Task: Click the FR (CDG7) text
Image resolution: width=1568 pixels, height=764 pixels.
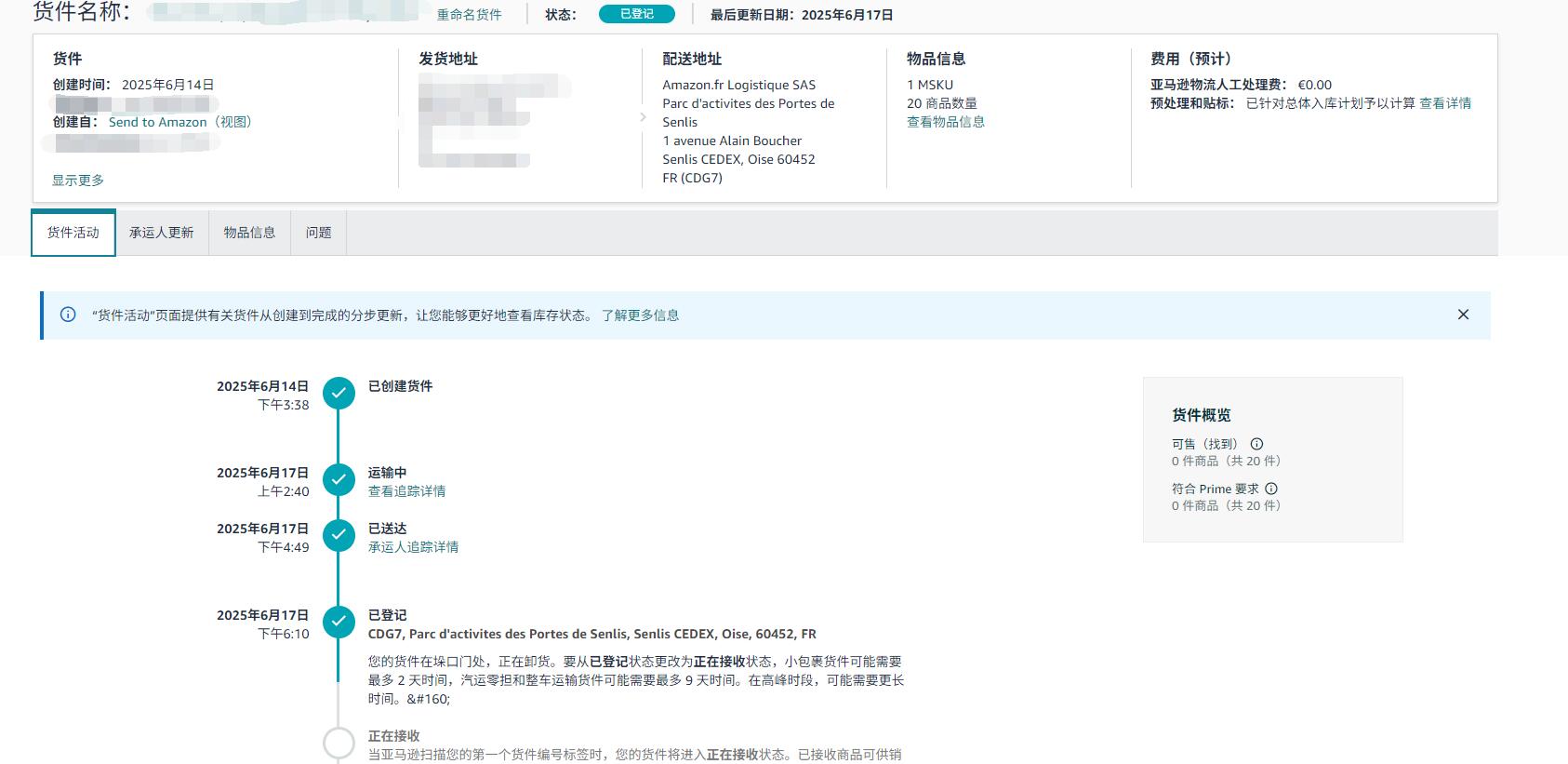Action: [692, 178]
